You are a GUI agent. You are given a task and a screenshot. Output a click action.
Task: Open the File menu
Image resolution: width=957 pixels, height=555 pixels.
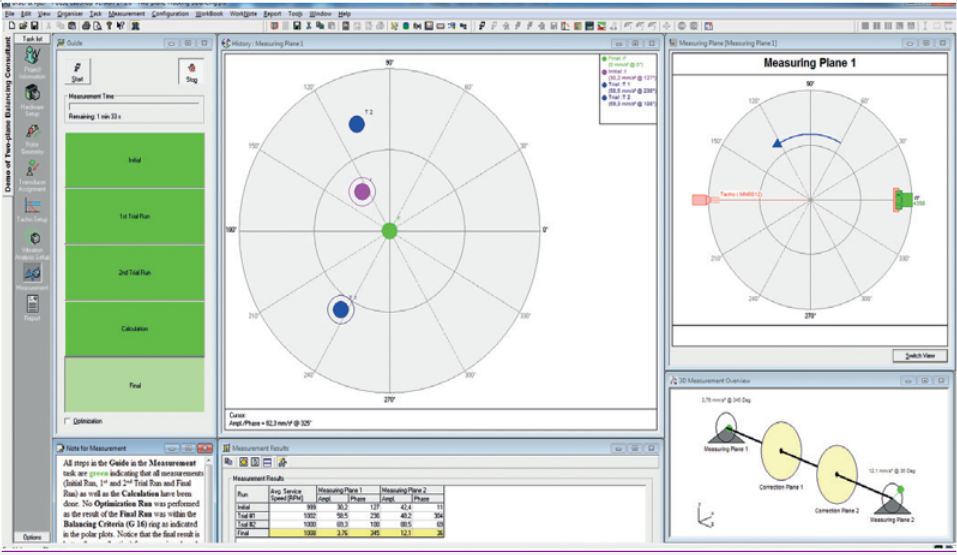[x=9, y=13]
